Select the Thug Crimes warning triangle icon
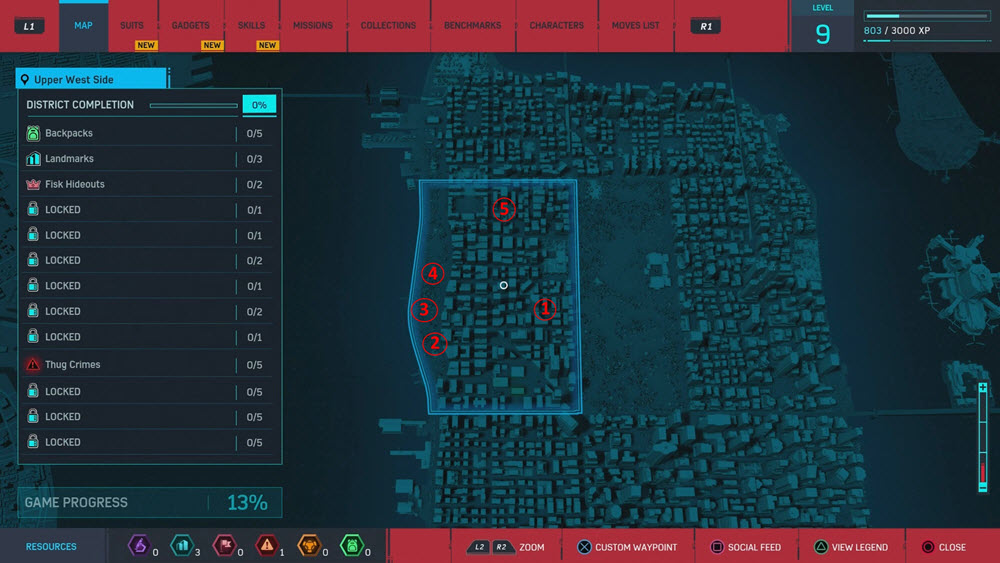 coord(33,365)
